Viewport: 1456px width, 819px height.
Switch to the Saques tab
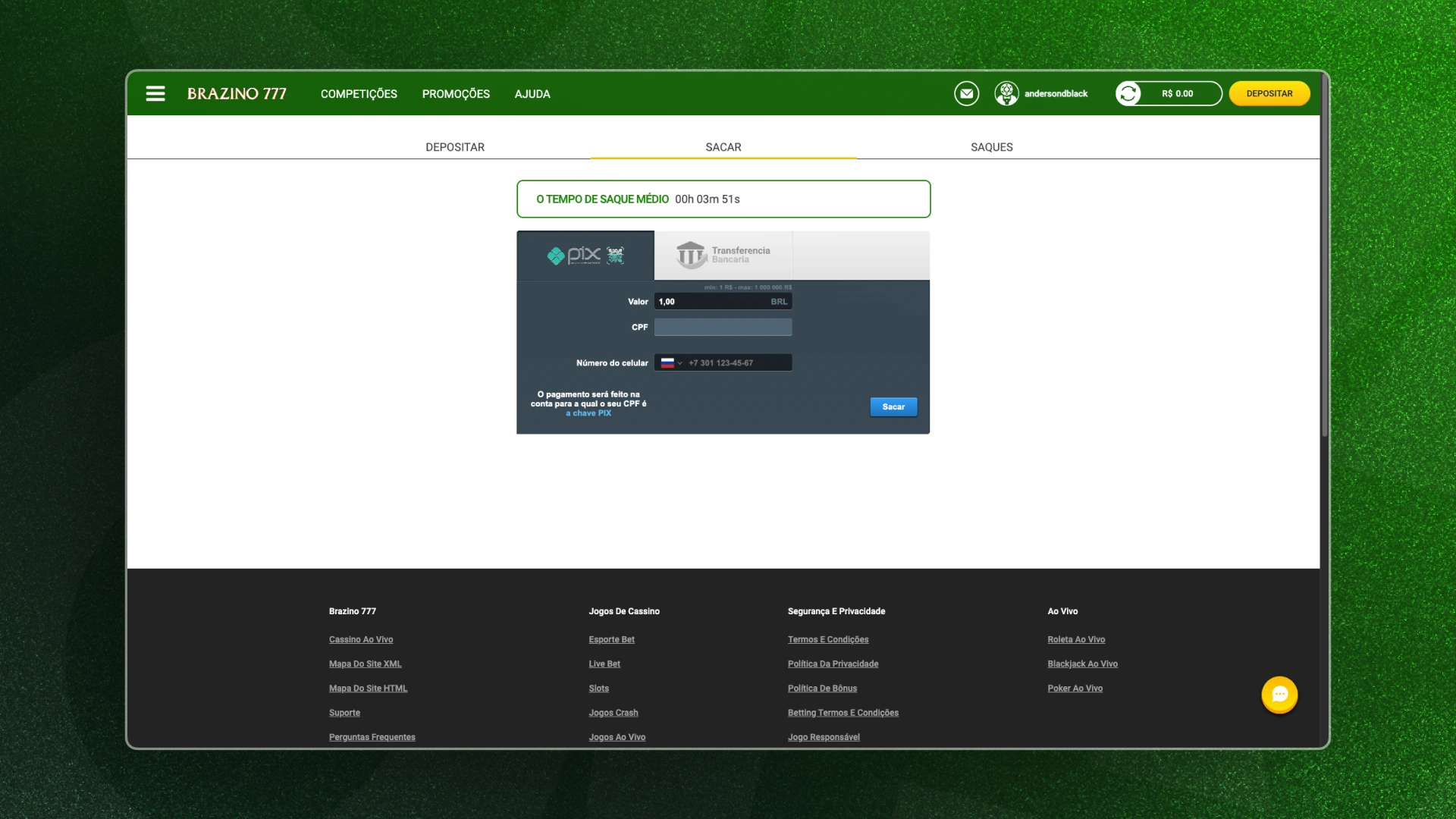click(992, 147)
